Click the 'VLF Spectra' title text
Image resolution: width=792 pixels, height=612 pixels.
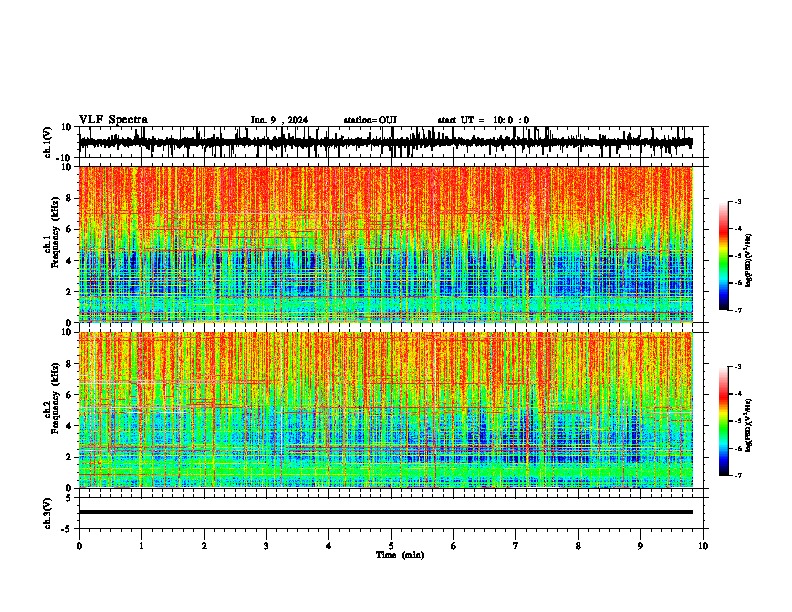[x=113, y=120]
